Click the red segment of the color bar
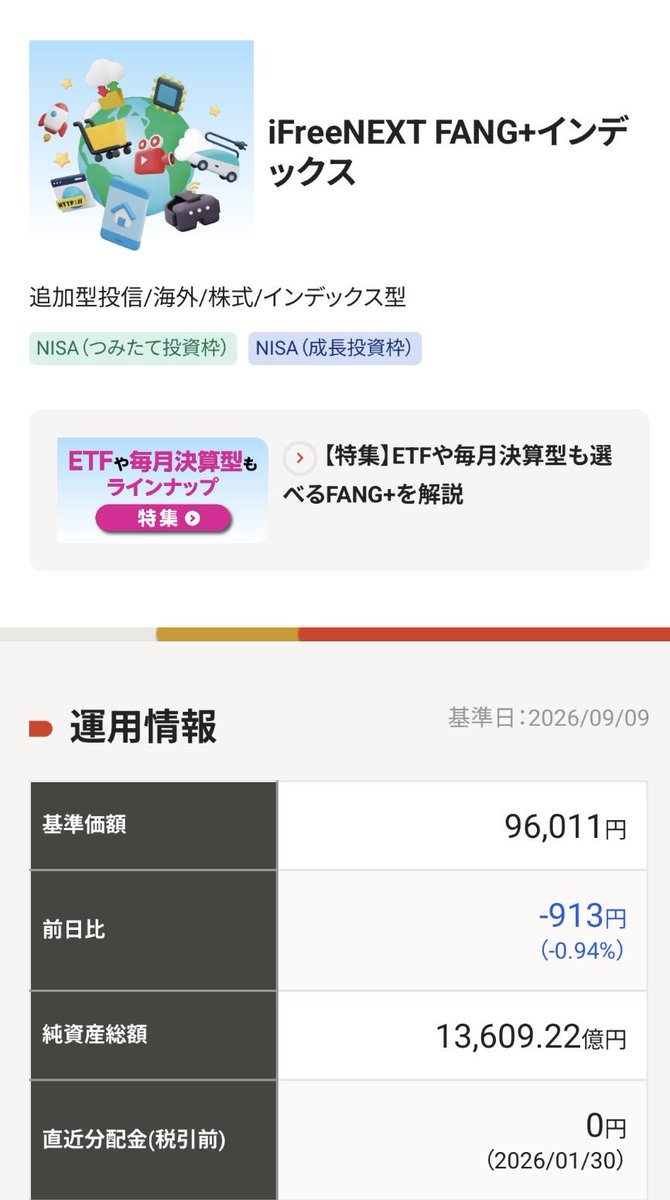 (x=484, y=634)
